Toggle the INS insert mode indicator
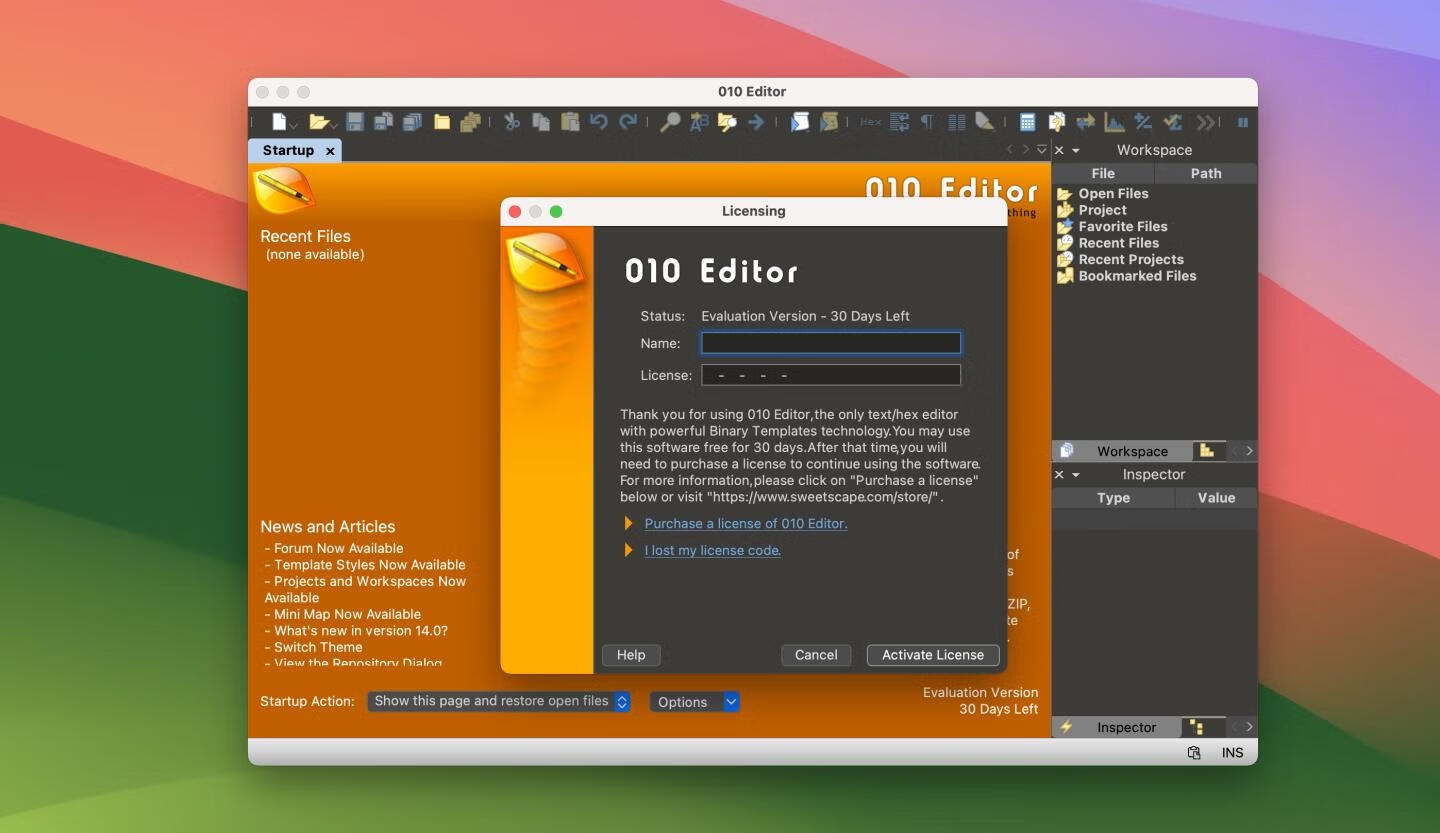This screenshot has width=1440, height=833. (1232, 753)
